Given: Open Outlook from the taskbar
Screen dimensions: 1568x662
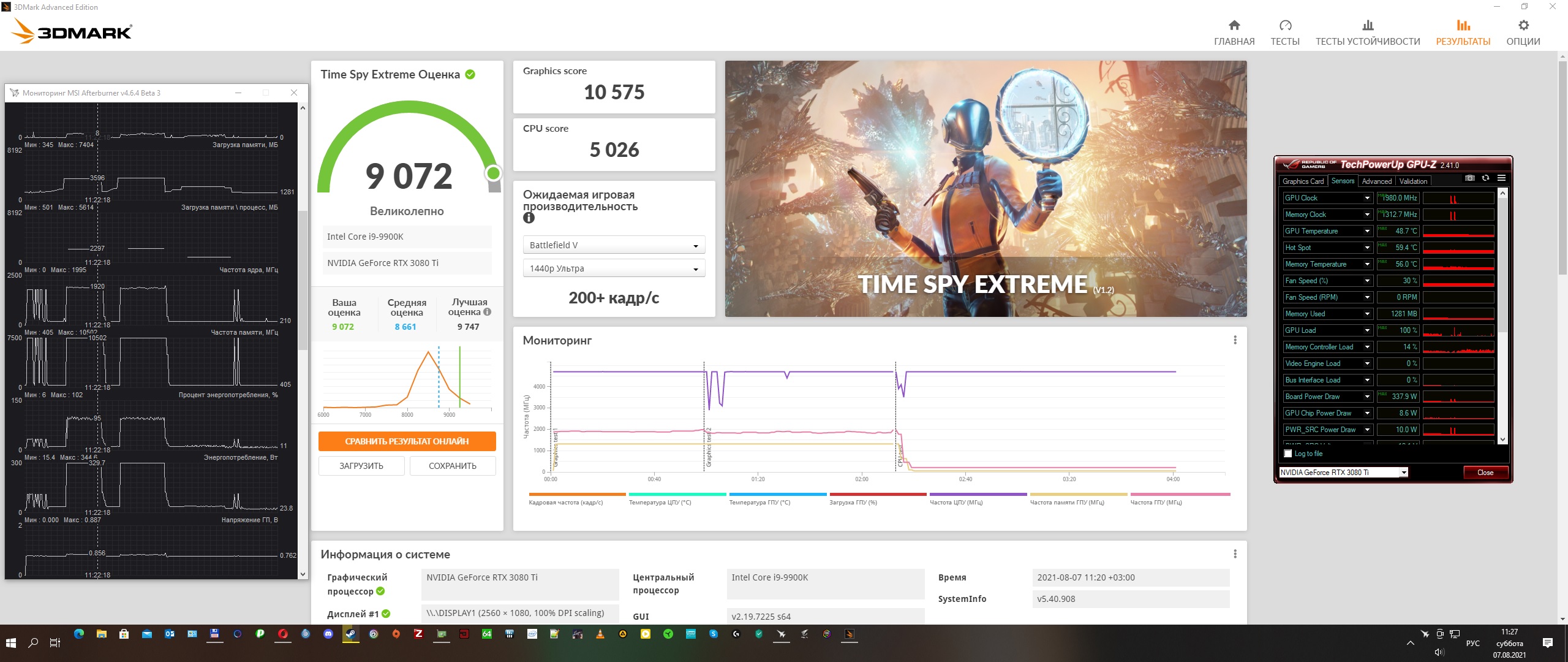Looking at the screenshot, I should tap(170, 634).
